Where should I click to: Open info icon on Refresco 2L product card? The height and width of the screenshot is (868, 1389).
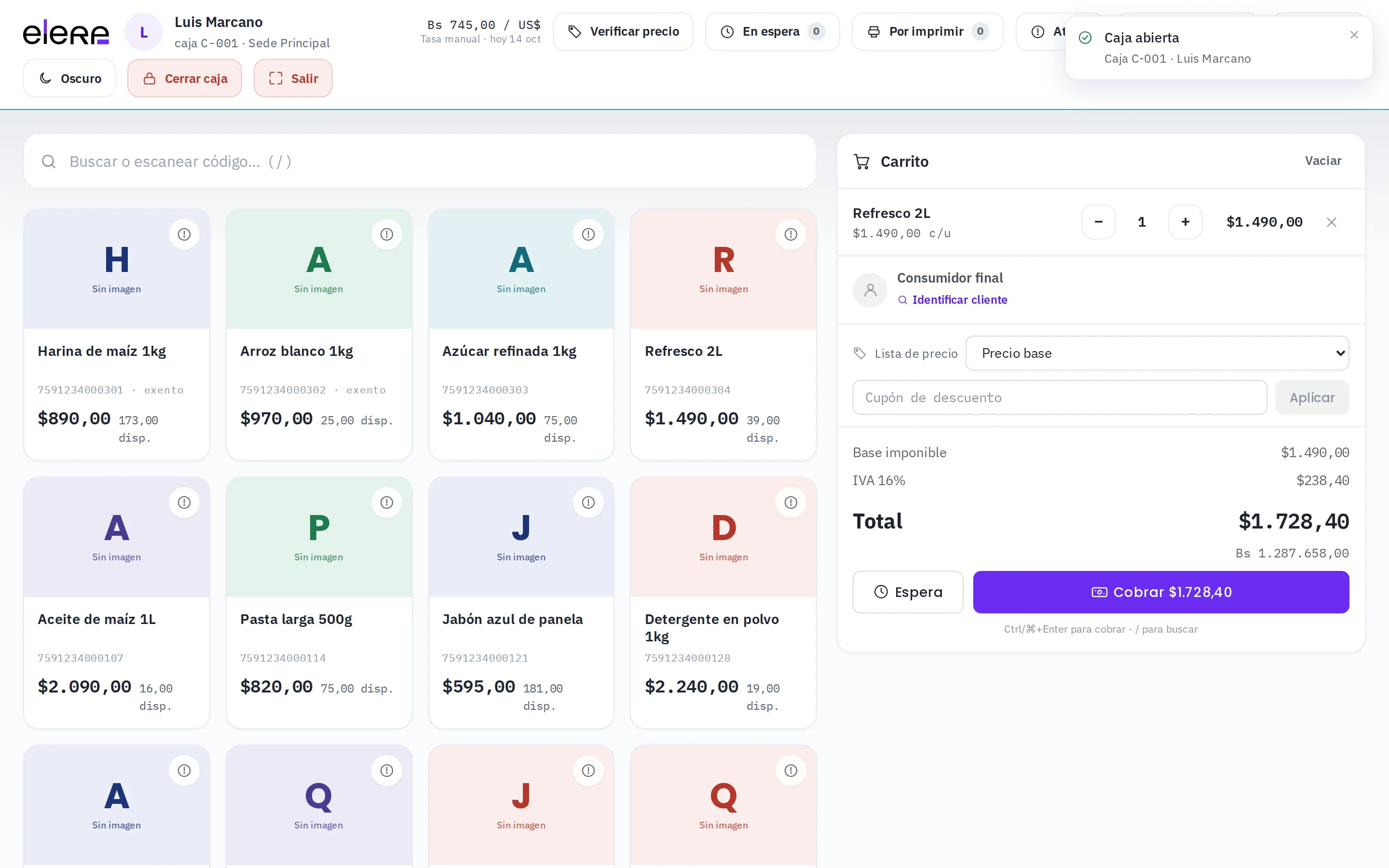click(x=791, y=234)
